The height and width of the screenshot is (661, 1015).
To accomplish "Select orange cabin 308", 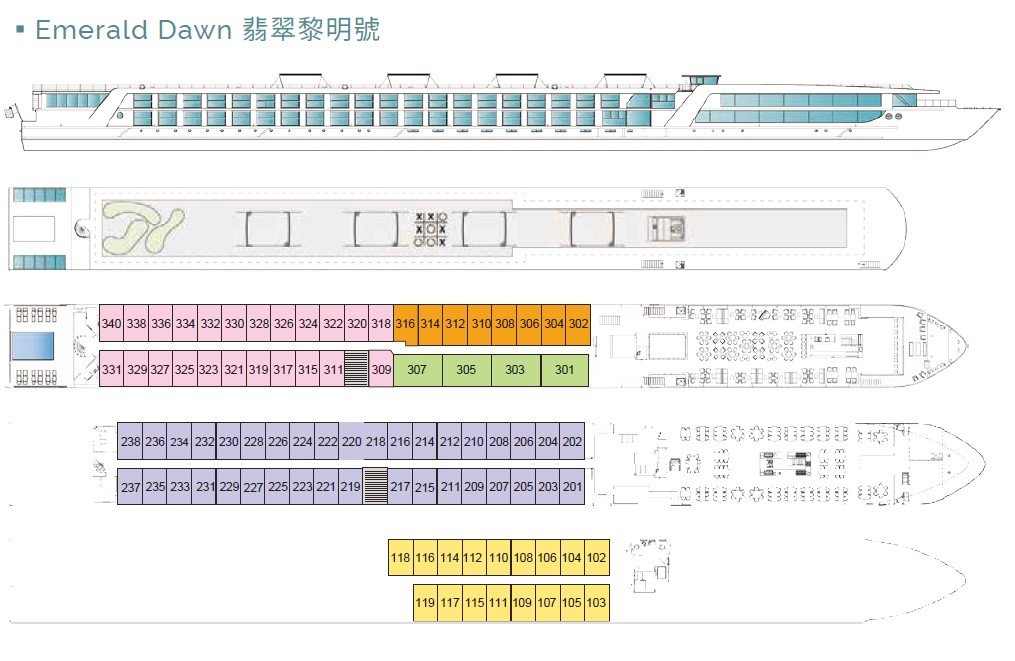I will point(504,323).
